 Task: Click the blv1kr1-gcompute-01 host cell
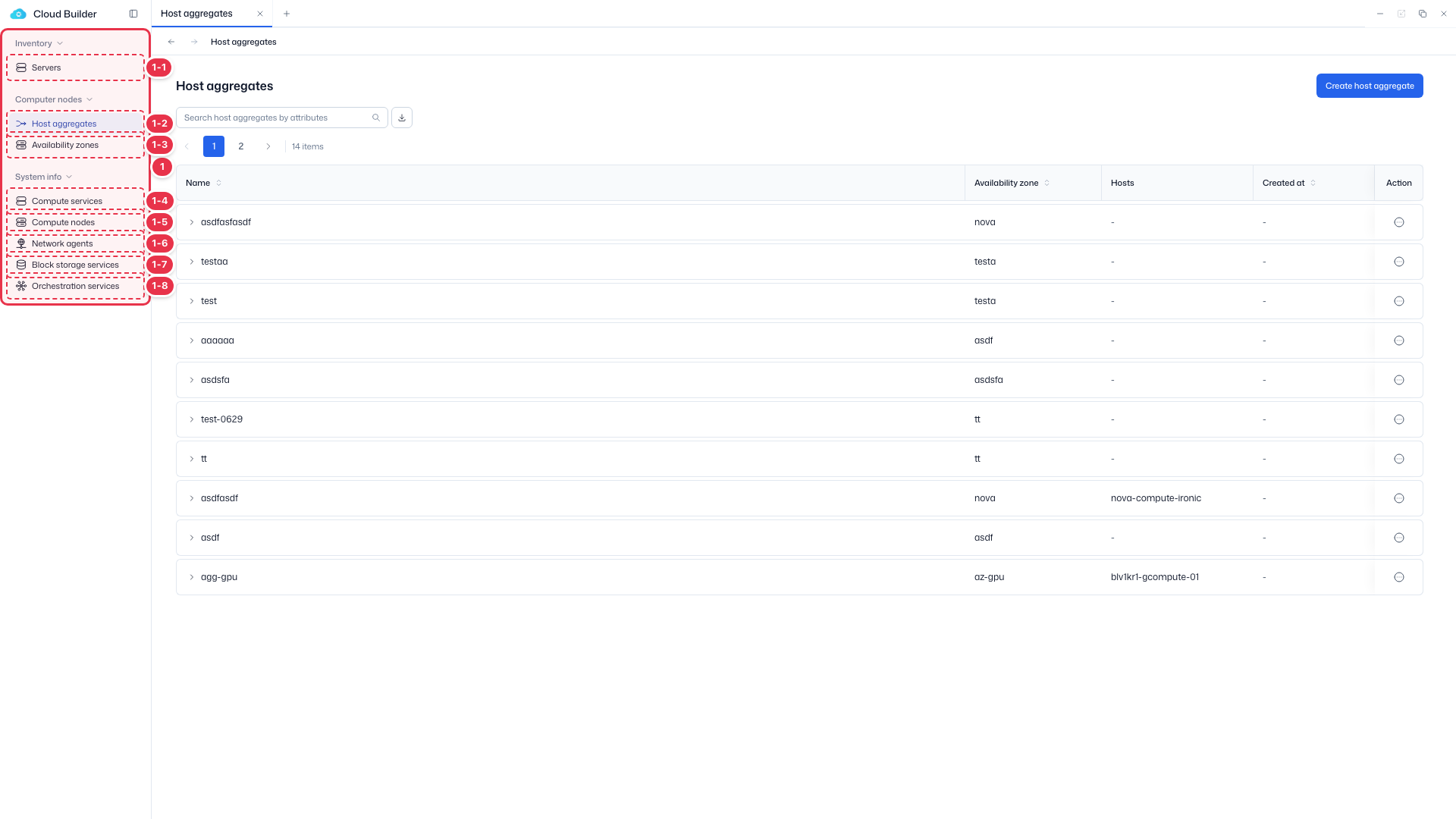tap(1155, 577)
